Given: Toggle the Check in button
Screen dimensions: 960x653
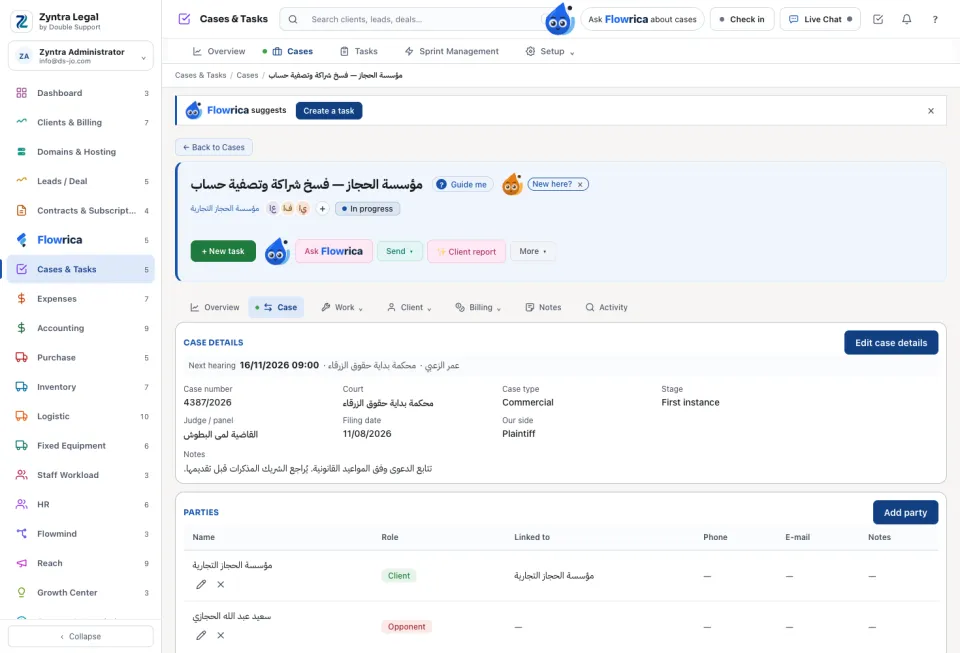Looking at the screenshot, I should pos(742,20).
